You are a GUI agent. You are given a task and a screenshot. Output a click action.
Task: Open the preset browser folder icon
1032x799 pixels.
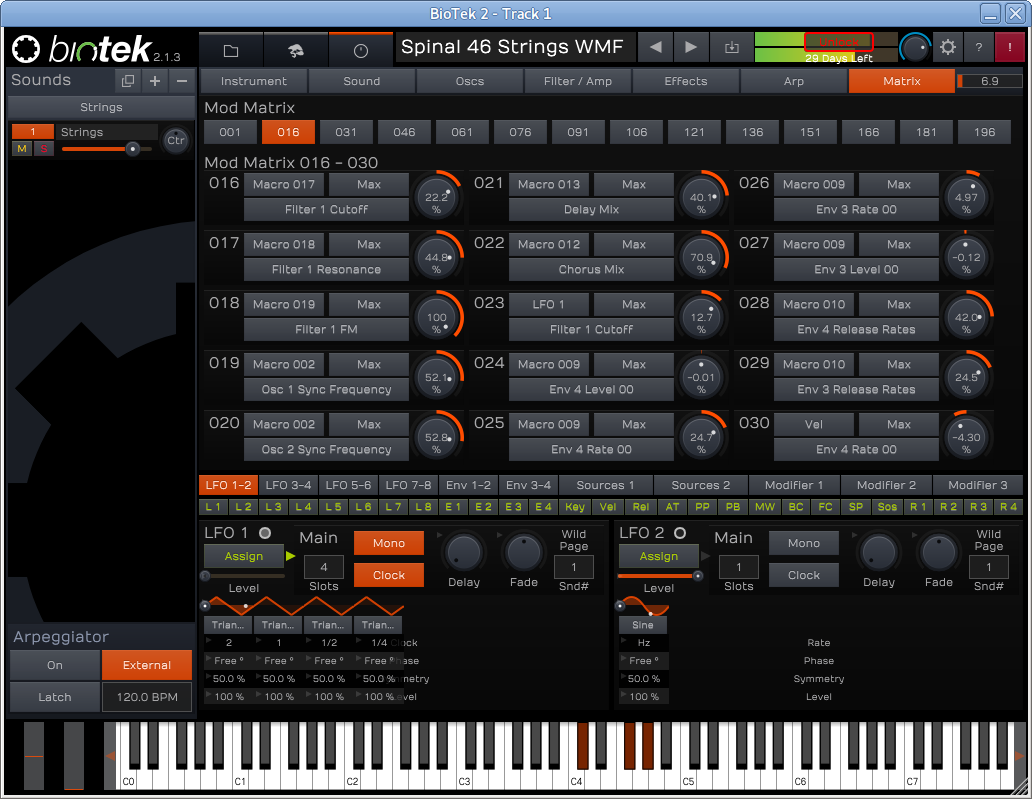tap(231, 49)
